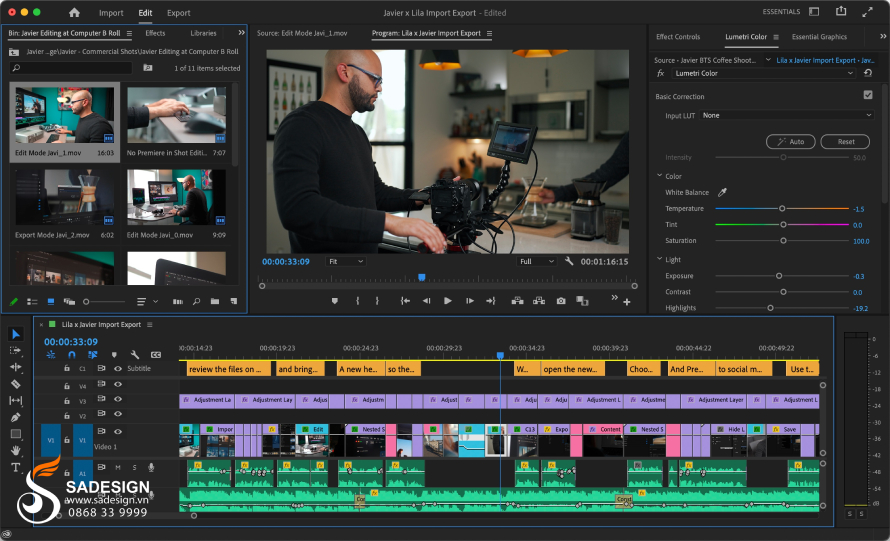Image resolution: width=890 pixels, height=541 pixels.
Task: Toggle V2 track eye visibility
Action: click(118, 414)
